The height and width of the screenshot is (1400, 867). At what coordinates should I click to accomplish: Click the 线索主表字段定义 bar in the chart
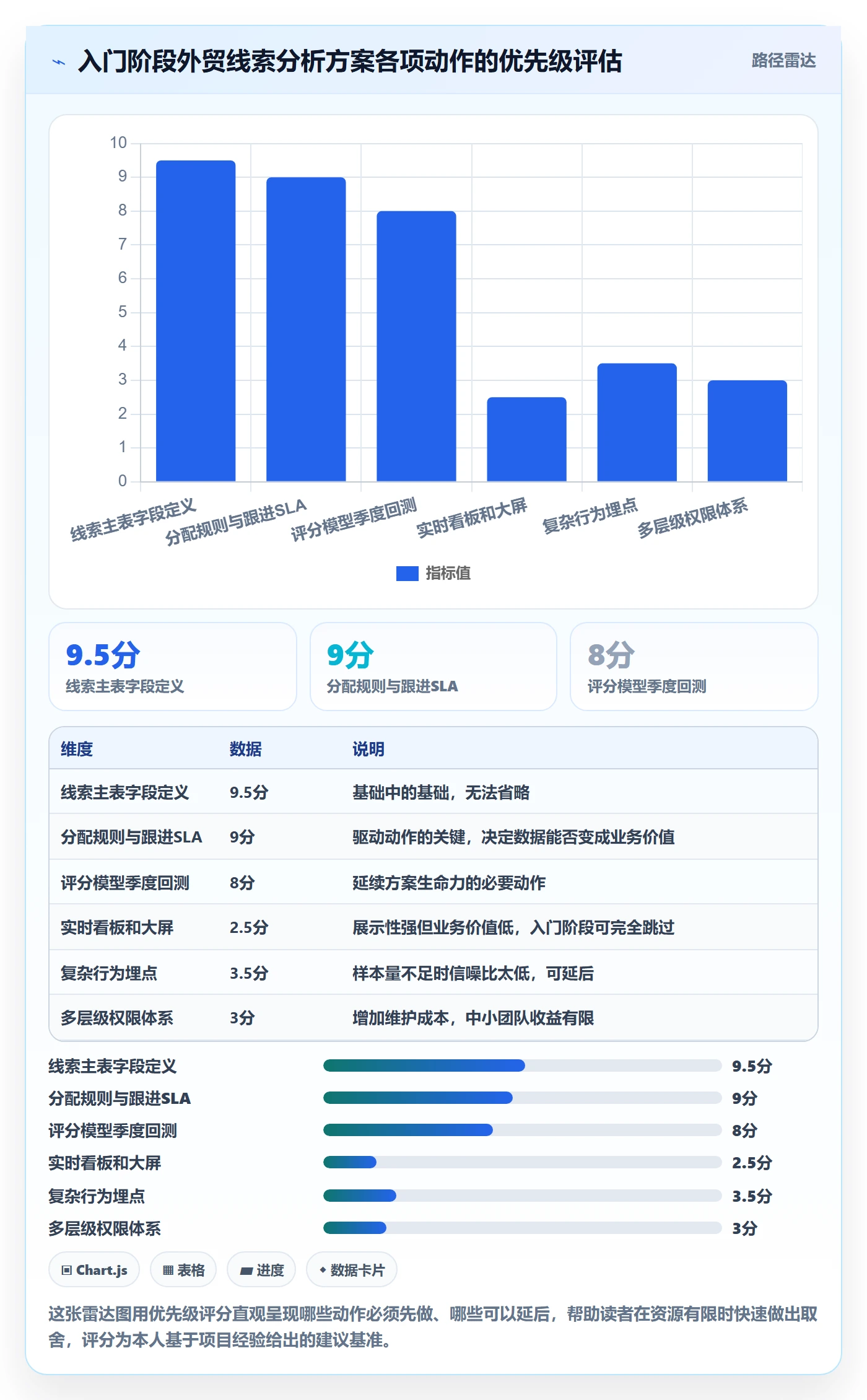point(196,321)
